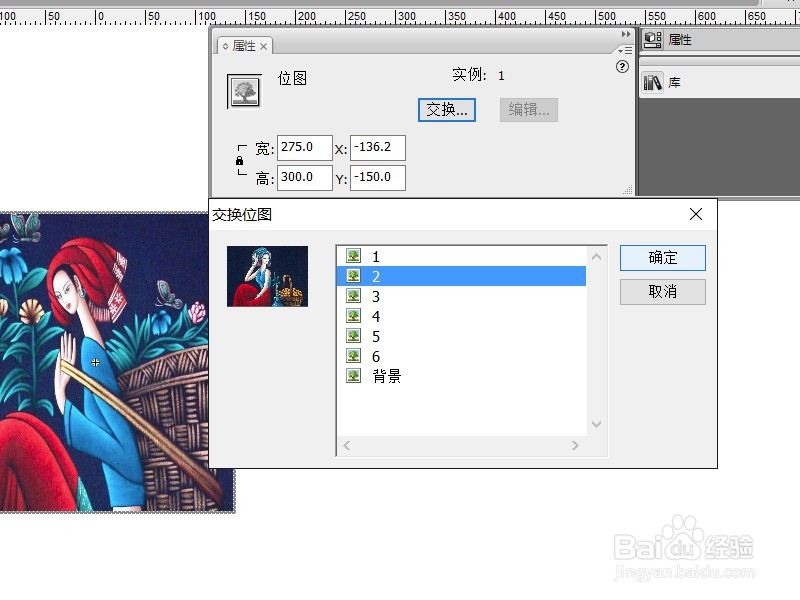Select the 属性 tab
Screen dimensions: 800x600
point(244,46)
